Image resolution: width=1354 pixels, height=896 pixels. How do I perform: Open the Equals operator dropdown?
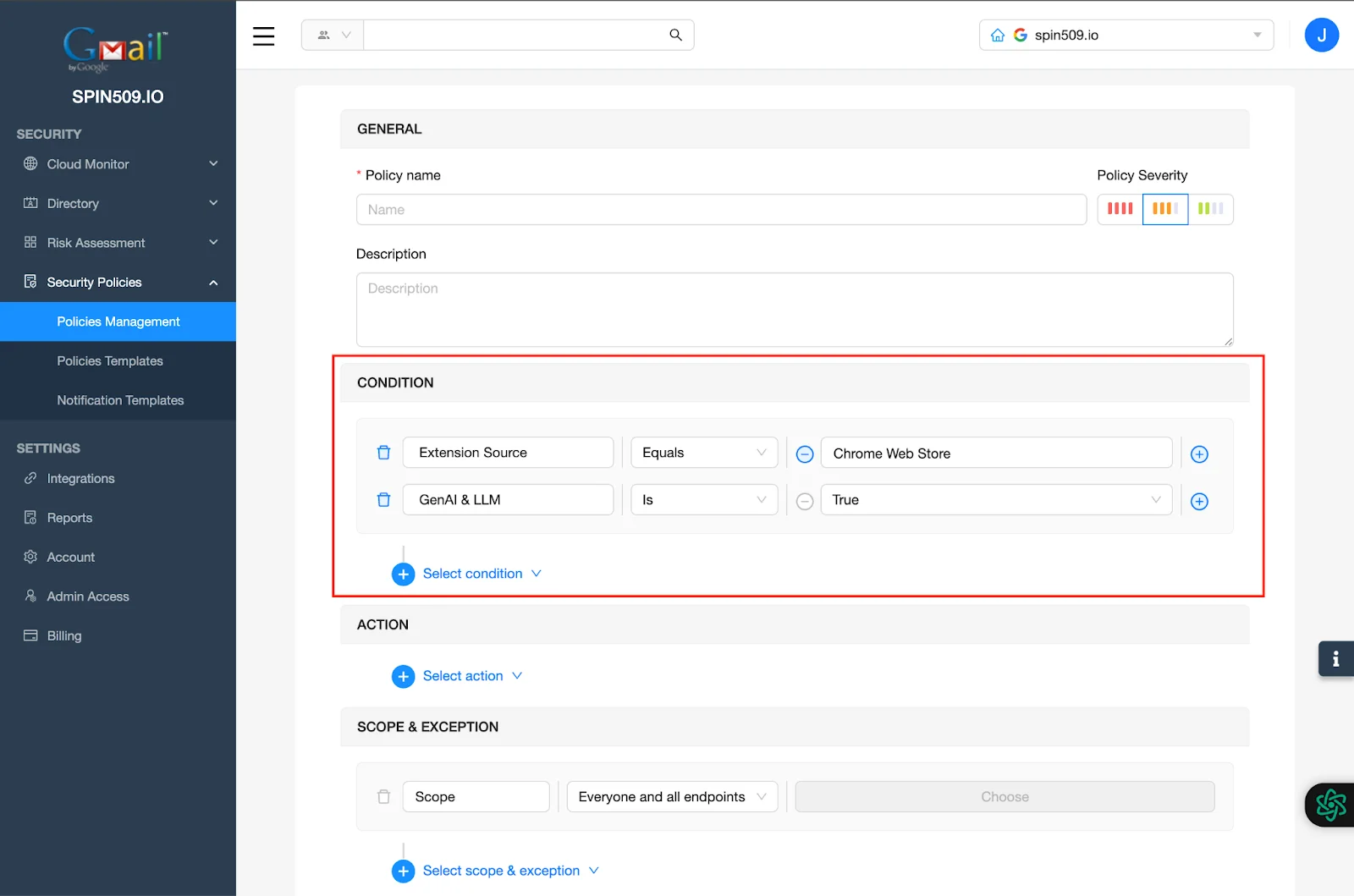pyautogui.click(x=703, y=452)
